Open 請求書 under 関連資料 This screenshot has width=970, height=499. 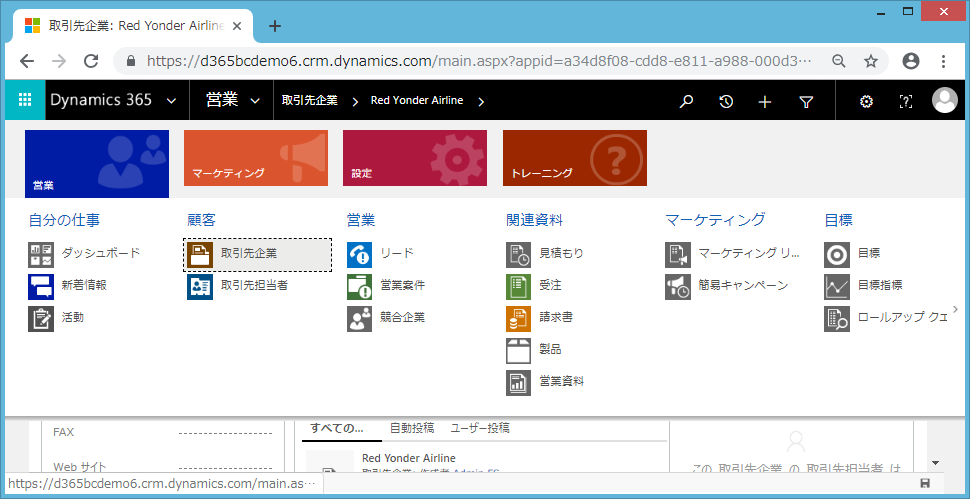tap(539, 318)
